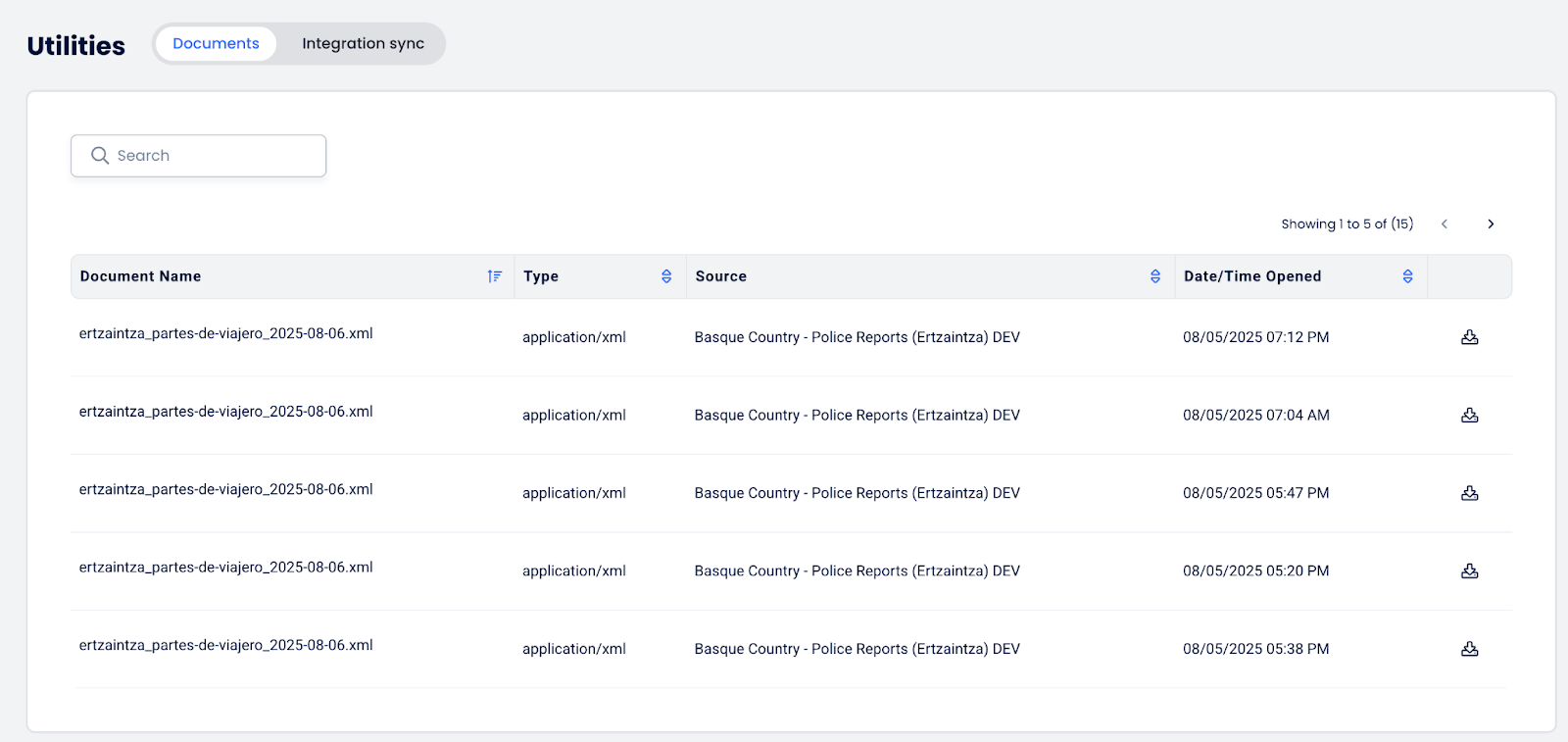The width and height of the screenshot is (1568, 742).
Task: Click the magnifying glass search icon
Action: point(100,156)
